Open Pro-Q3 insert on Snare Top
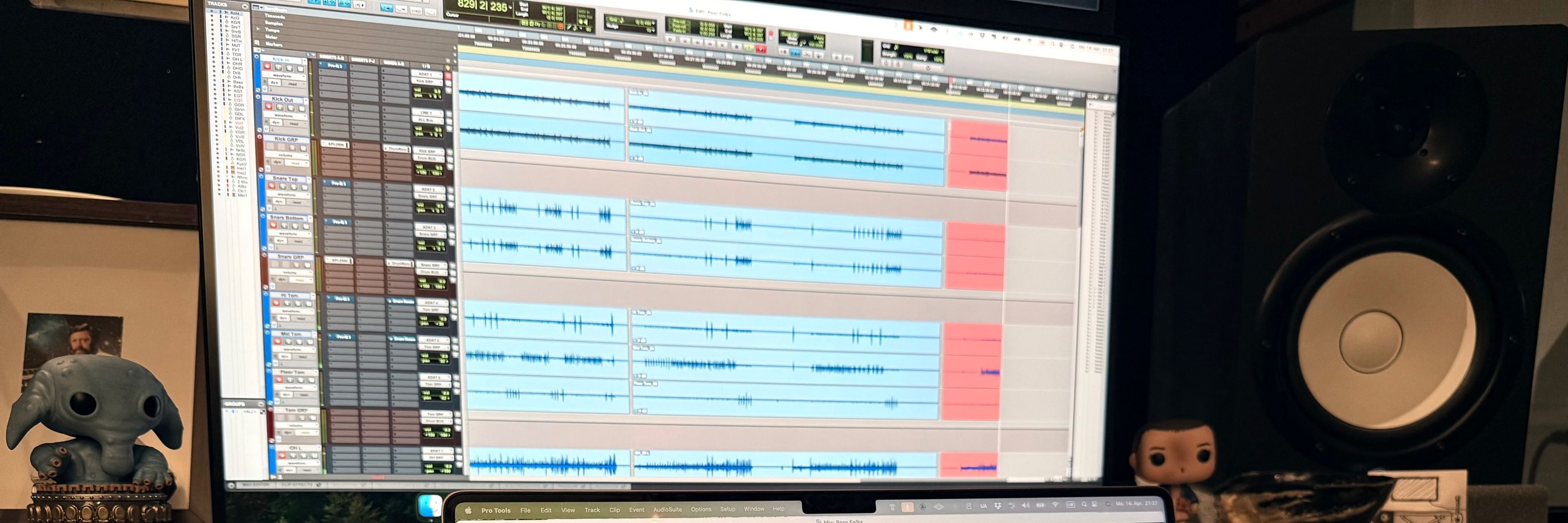 click(338, 183)
